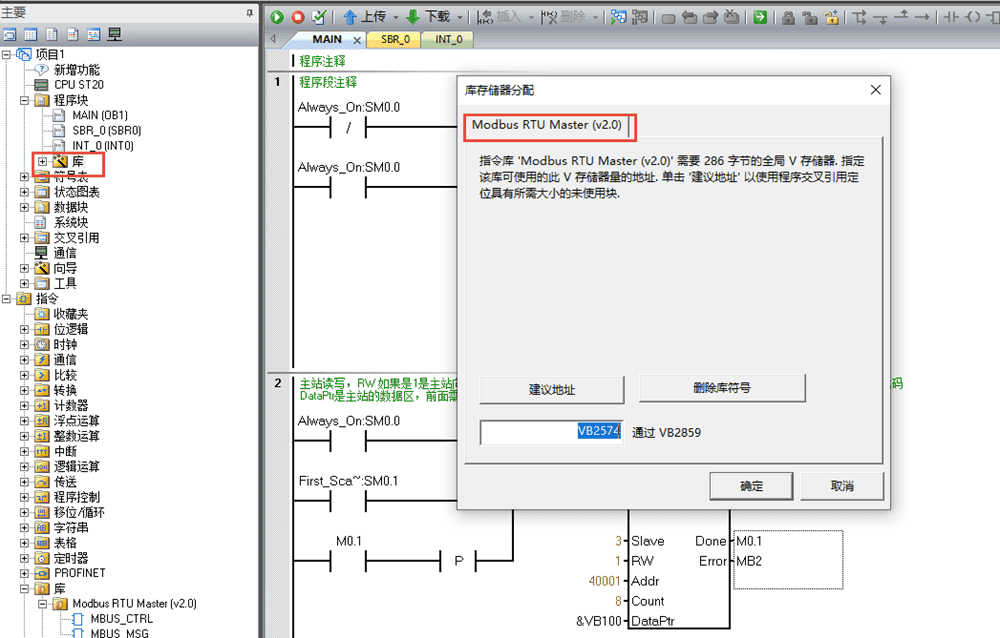The width and height of the screenshot is (1000, 638).
Task: Click the CPU ST20 item in project tree
Action: pos(78,85)
